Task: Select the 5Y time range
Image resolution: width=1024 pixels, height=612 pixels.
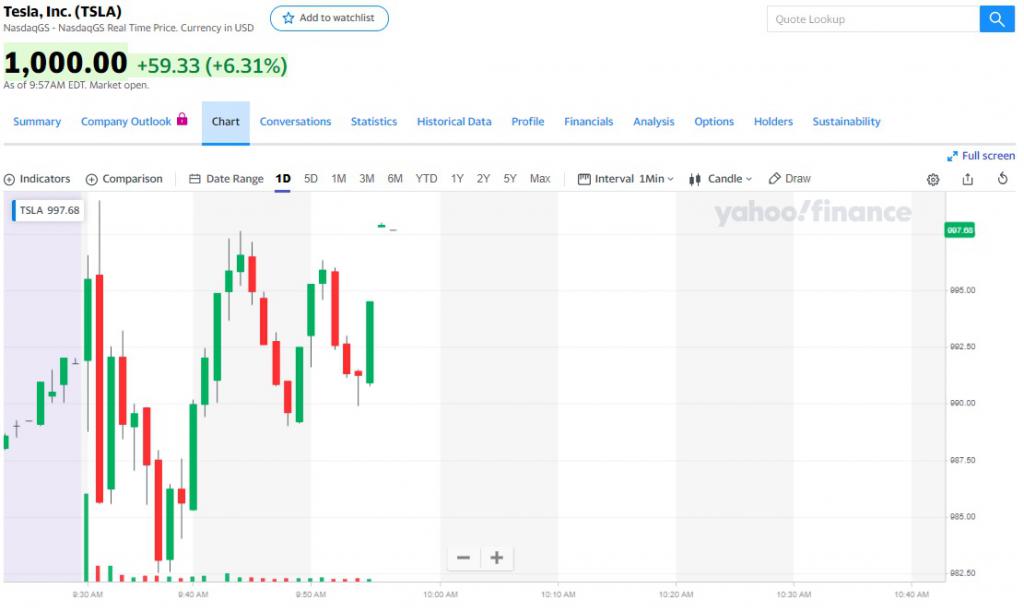Action: pos(510,179)
